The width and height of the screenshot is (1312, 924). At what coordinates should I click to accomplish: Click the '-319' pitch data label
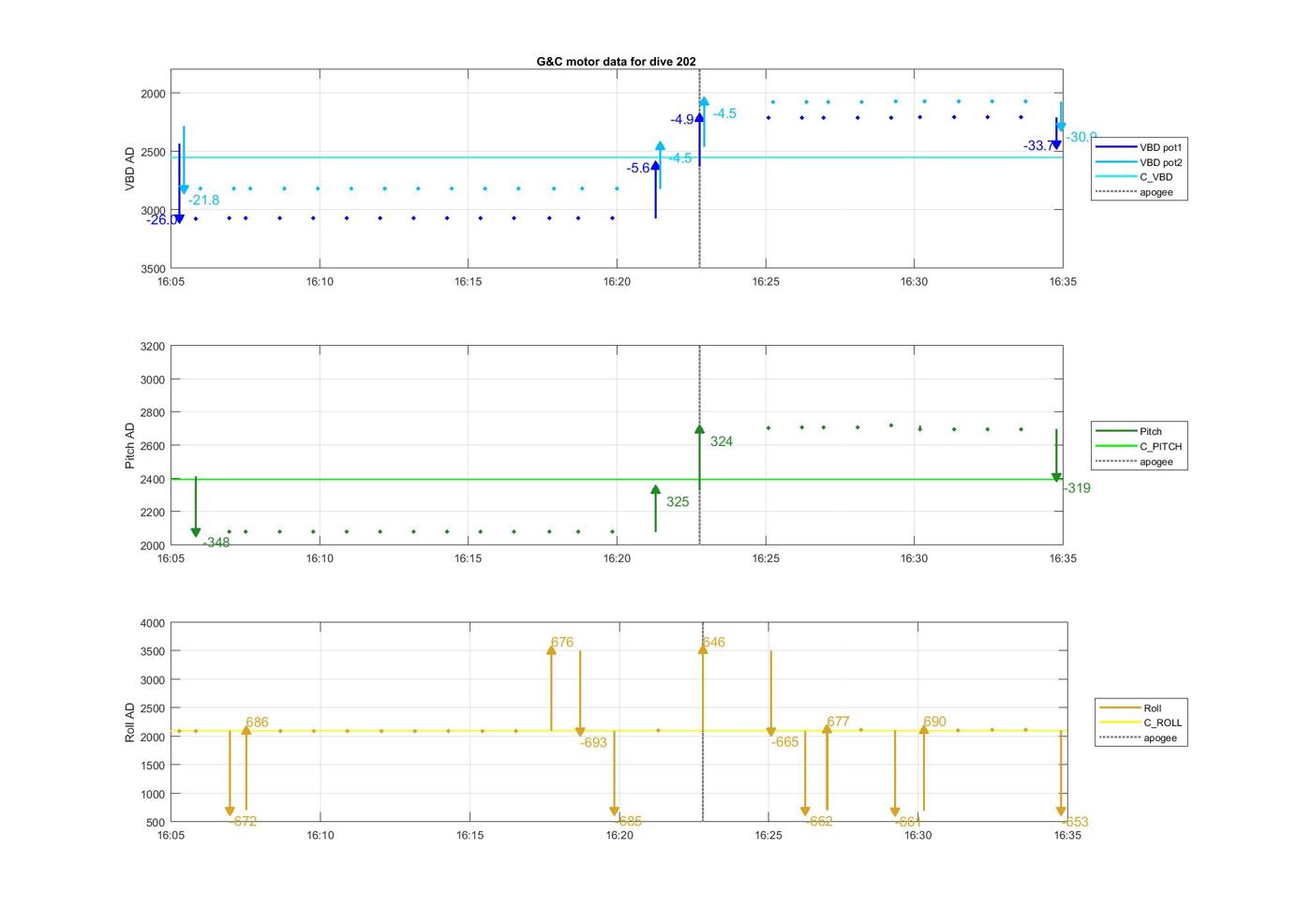point(1077,487)
